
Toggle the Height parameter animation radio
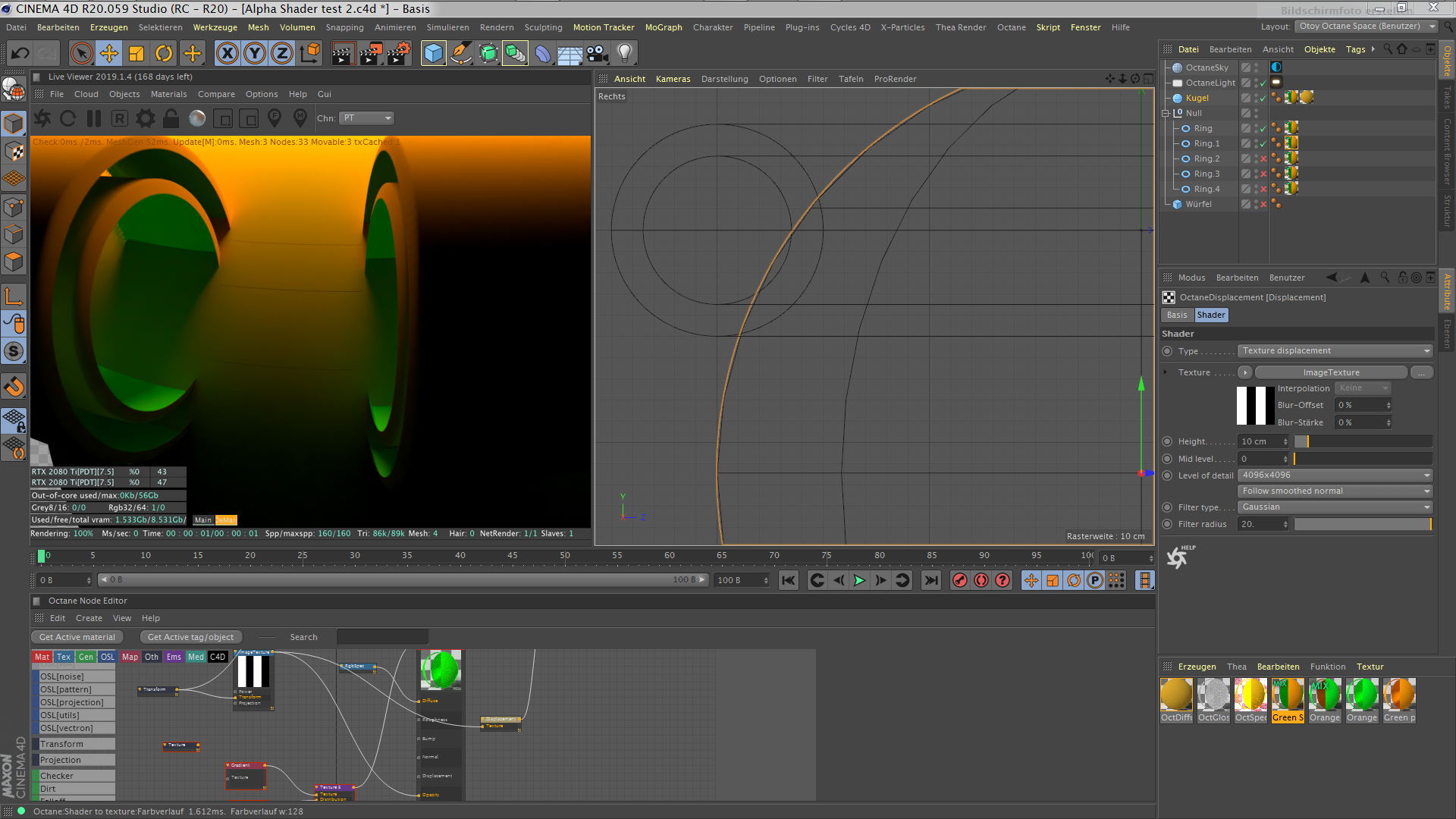click(x=1167, y=441)
